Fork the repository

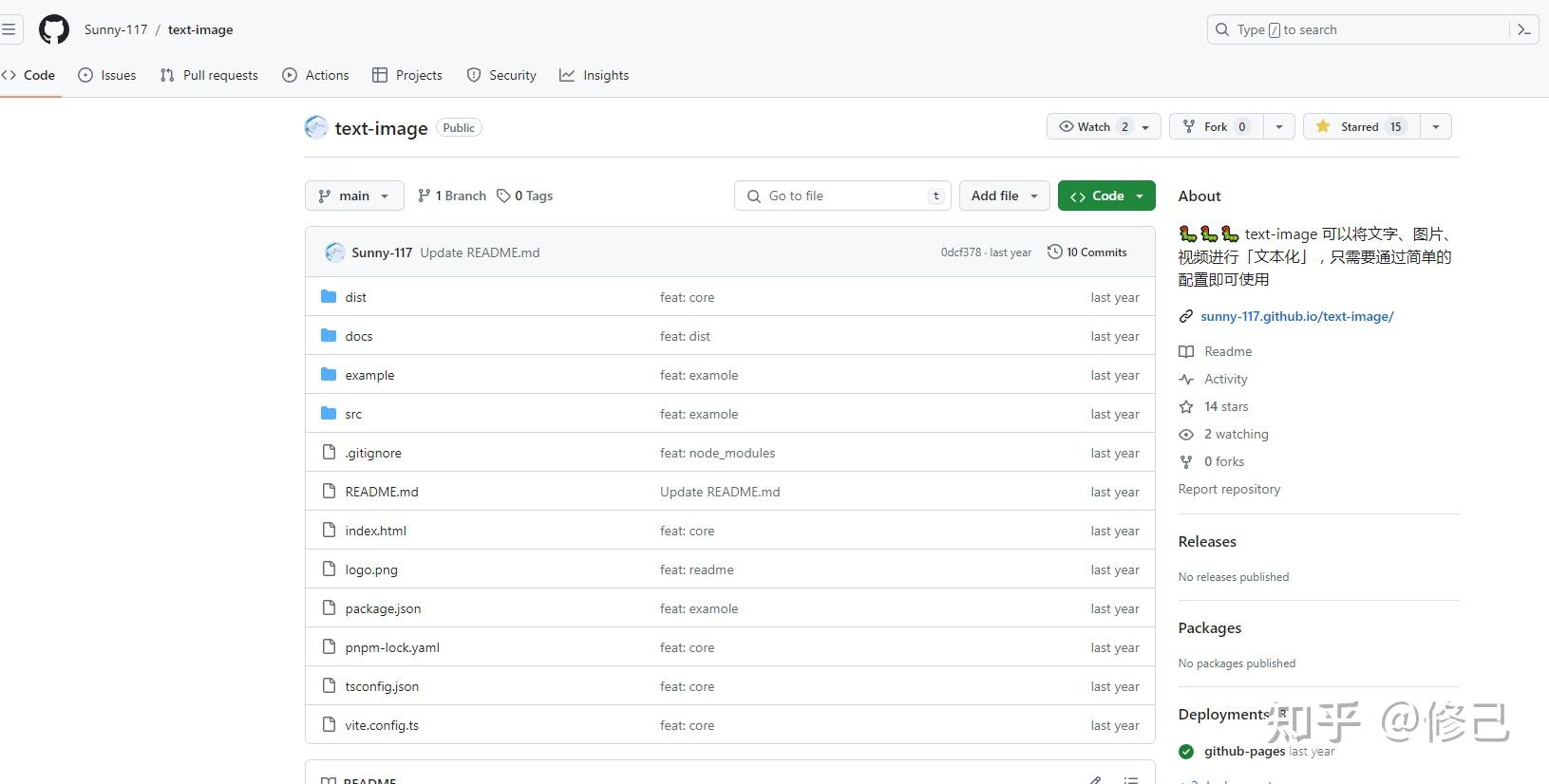pyautogui.click(x=1217, y=126)
